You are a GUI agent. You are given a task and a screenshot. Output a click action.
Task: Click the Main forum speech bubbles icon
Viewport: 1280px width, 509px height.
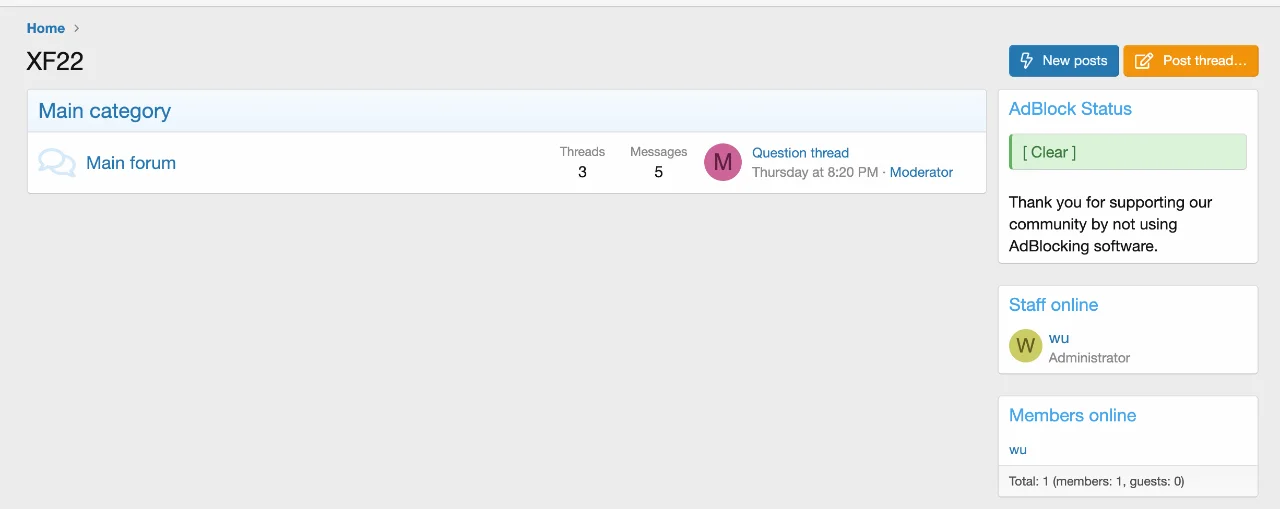(x=57, y=163)
